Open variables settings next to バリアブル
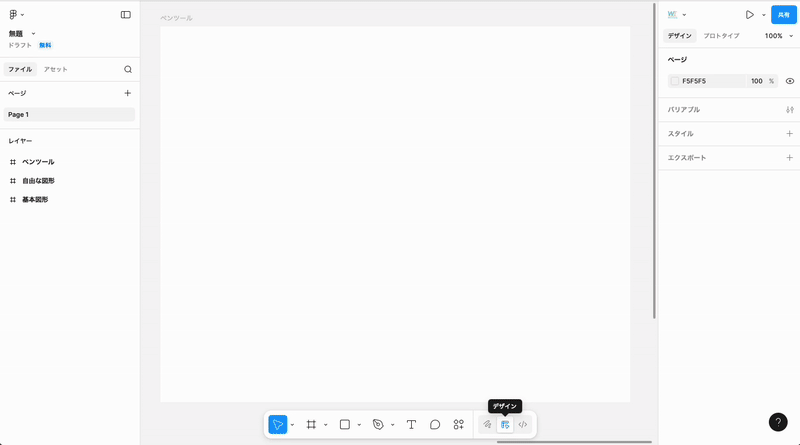This screenshot has height=445, width=800. pos(789,110)
